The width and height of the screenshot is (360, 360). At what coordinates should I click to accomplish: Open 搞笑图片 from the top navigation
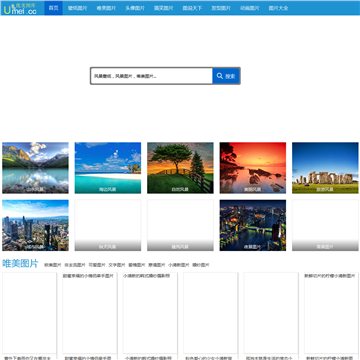(164, 8)
